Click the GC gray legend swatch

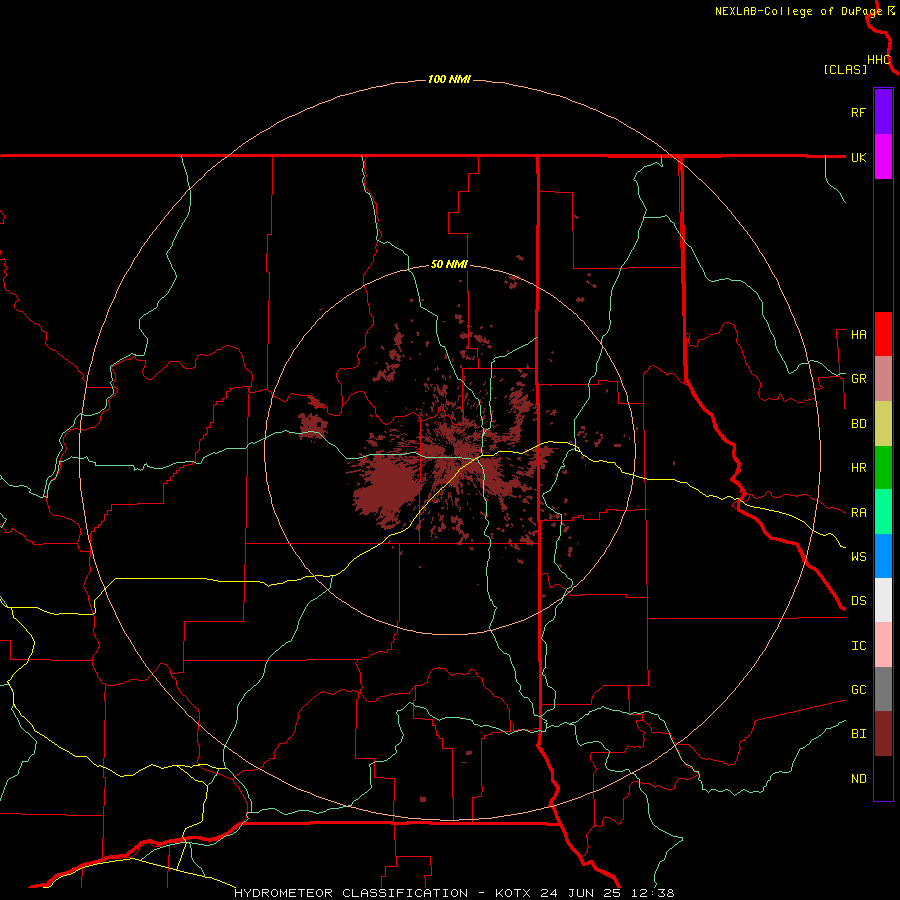pos(883,689)
